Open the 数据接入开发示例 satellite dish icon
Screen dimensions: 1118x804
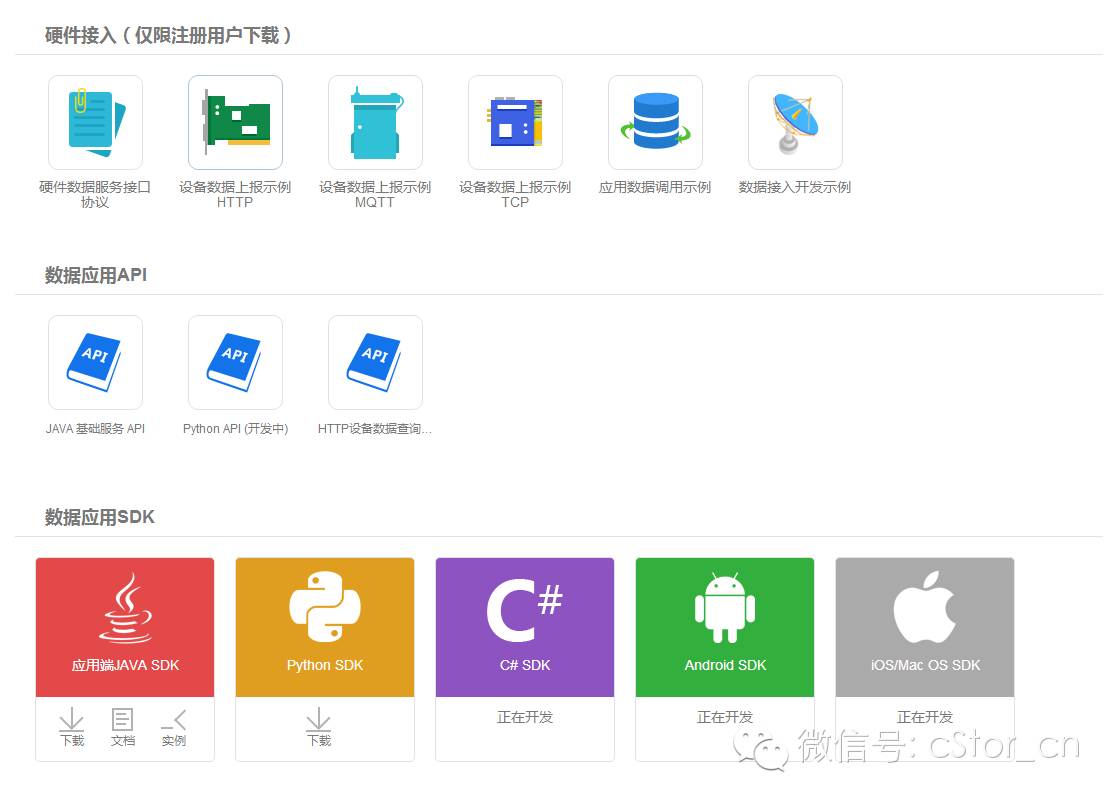point(795,123)
